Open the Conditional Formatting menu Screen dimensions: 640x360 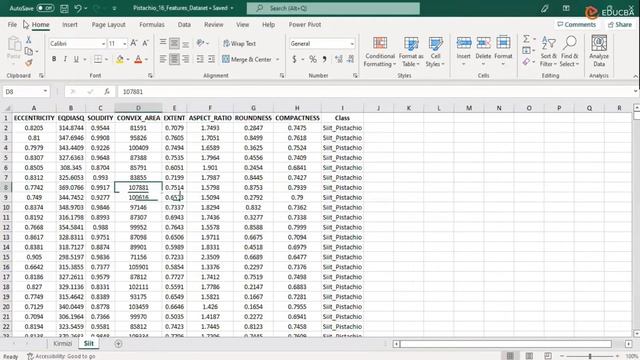tap(380, 52)
